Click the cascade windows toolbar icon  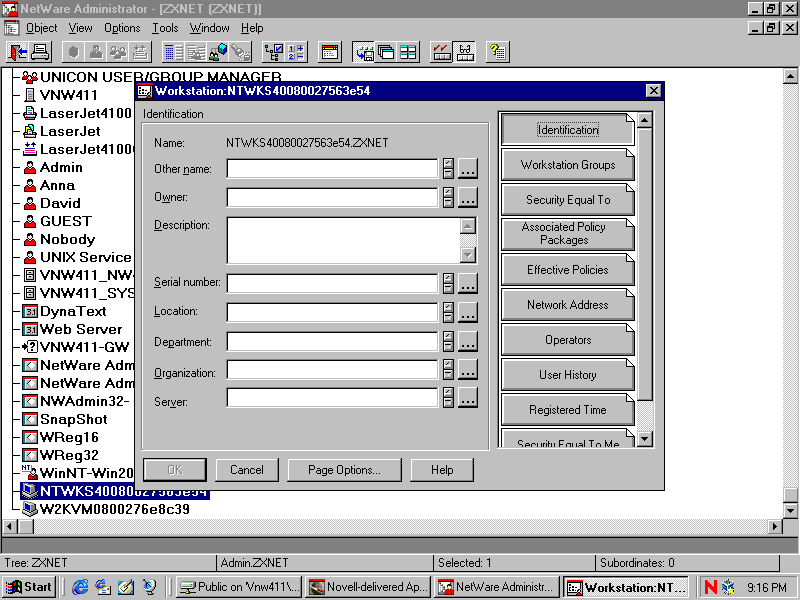[x=386, y=52]
